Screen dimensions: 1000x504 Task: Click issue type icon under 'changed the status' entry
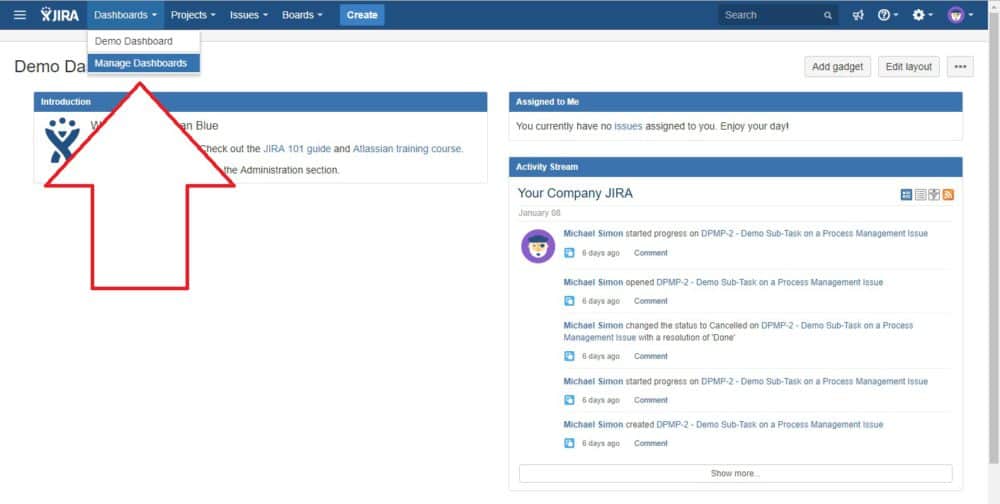click(x=570, y=356)
